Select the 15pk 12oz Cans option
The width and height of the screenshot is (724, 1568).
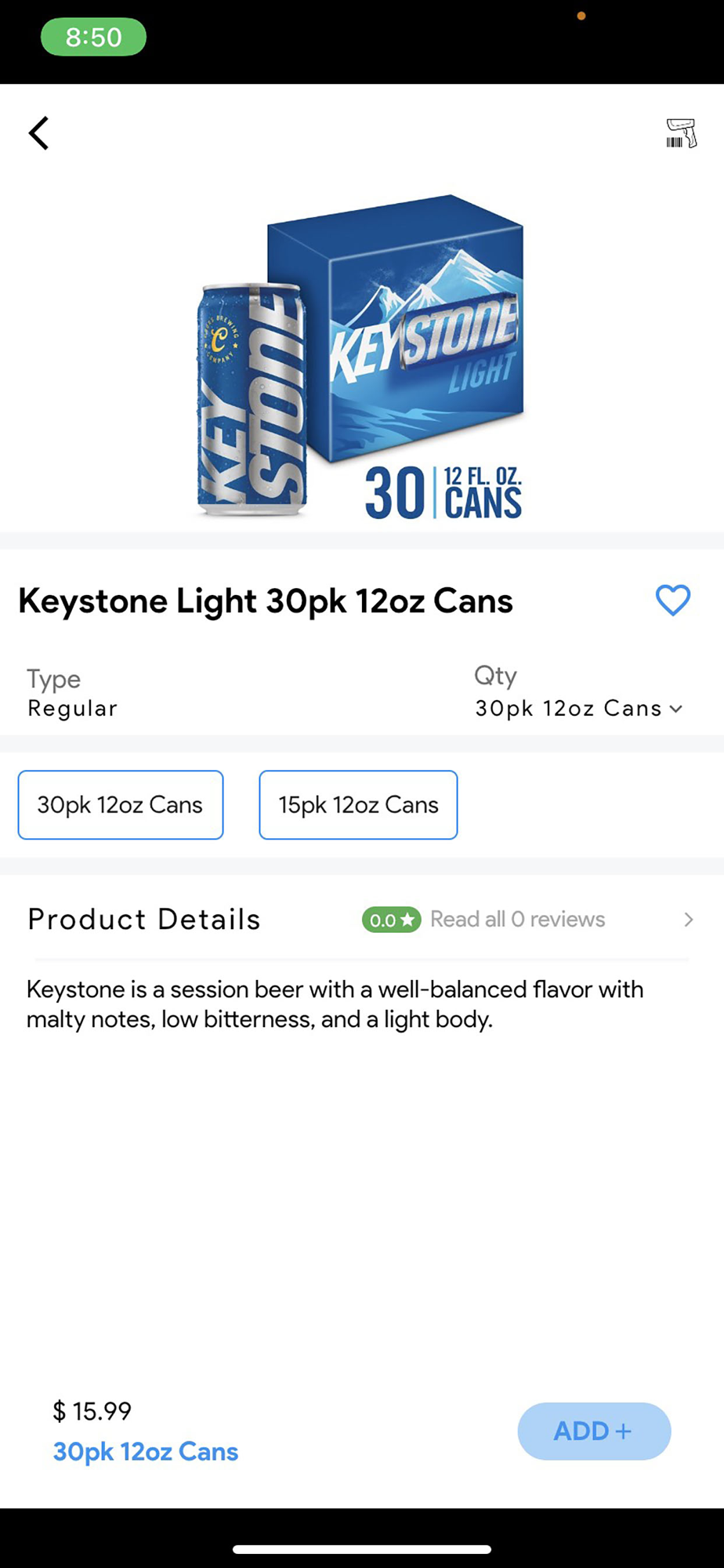pyautogui.click(x=358, y=804)
